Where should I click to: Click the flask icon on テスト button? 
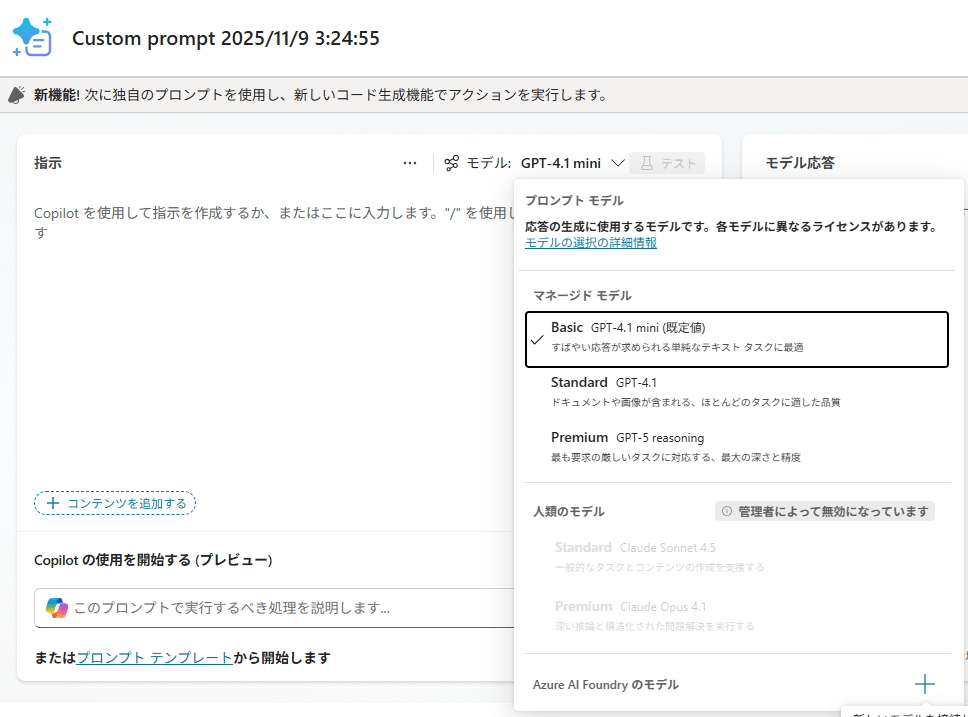coord(646,163)
